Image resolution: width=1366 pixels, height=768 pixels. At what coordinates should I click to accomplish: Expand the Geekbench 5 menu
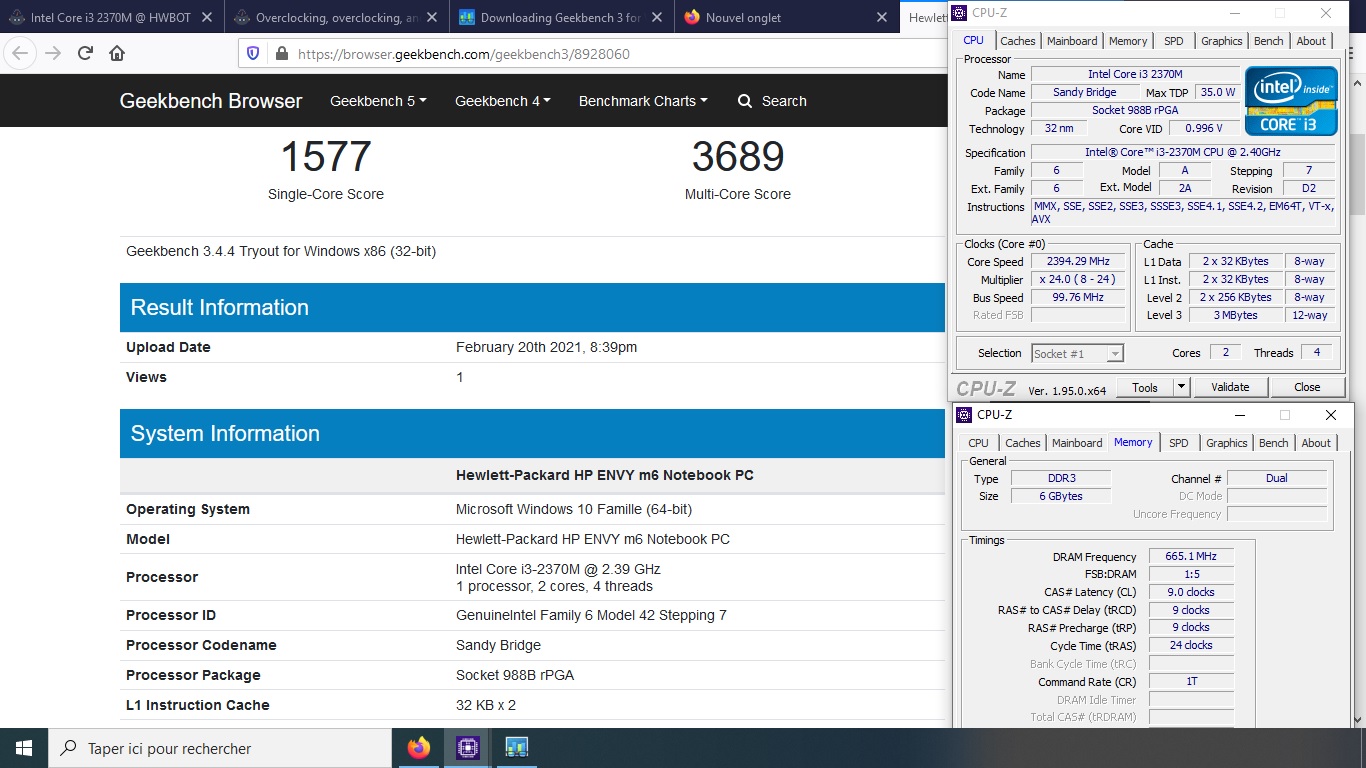coord(378,101)
